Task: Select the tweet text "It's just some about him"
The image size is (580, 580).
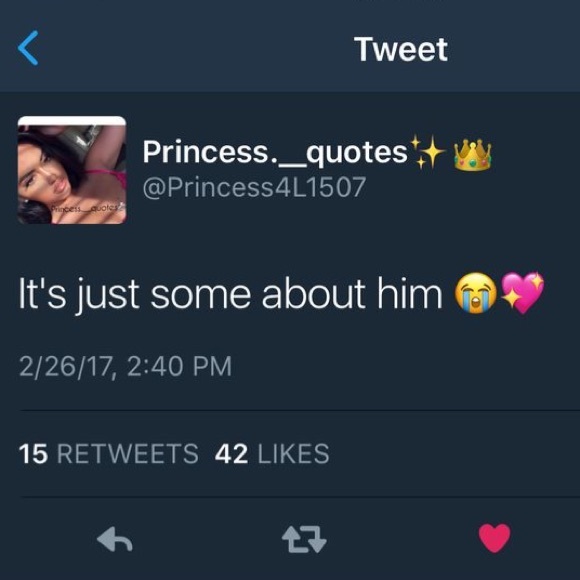Action: pos(230,294)
